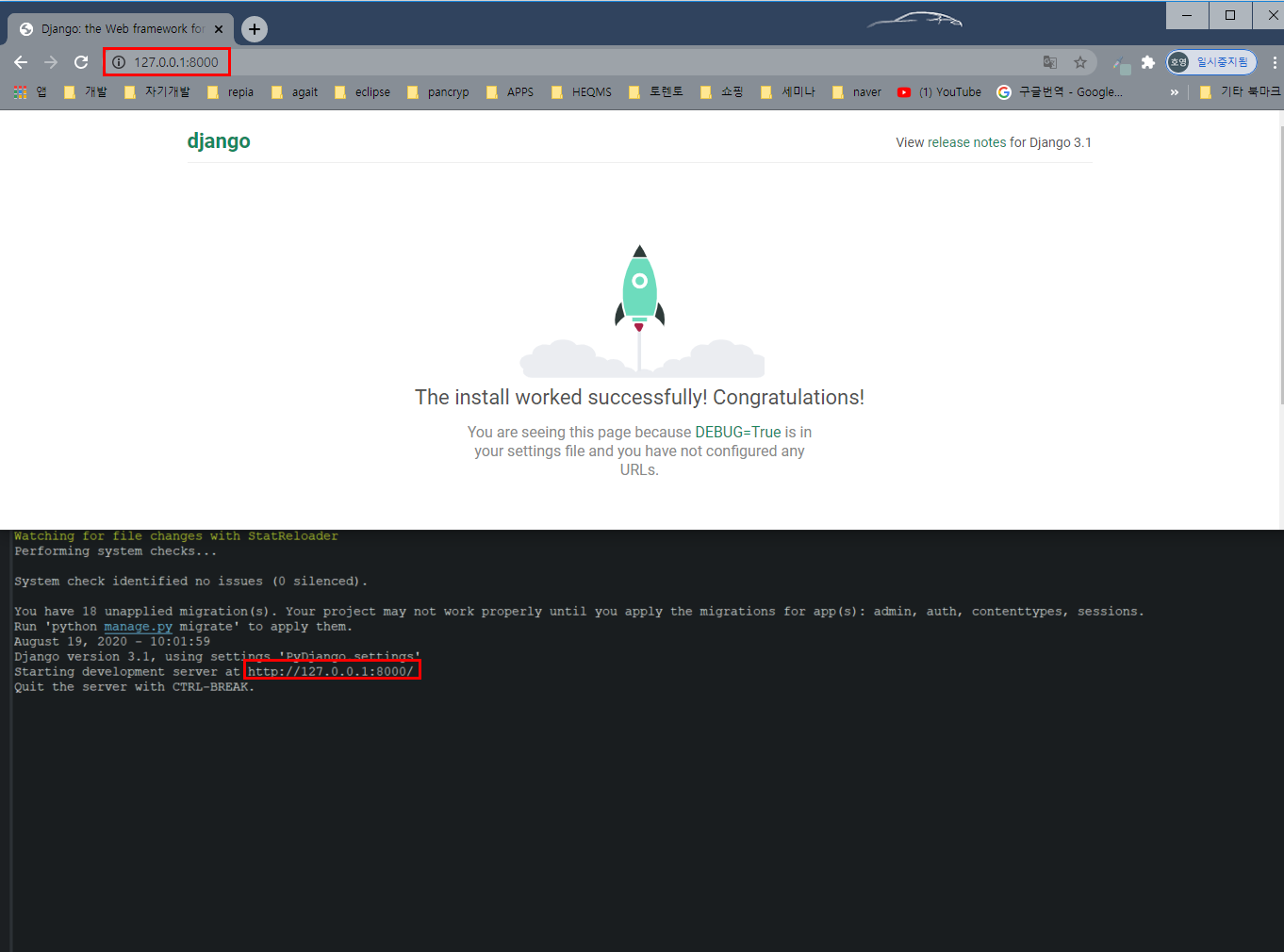Click the DEBUG=True link
This screenshot has width=1284, height=952.
pos(737,433)
